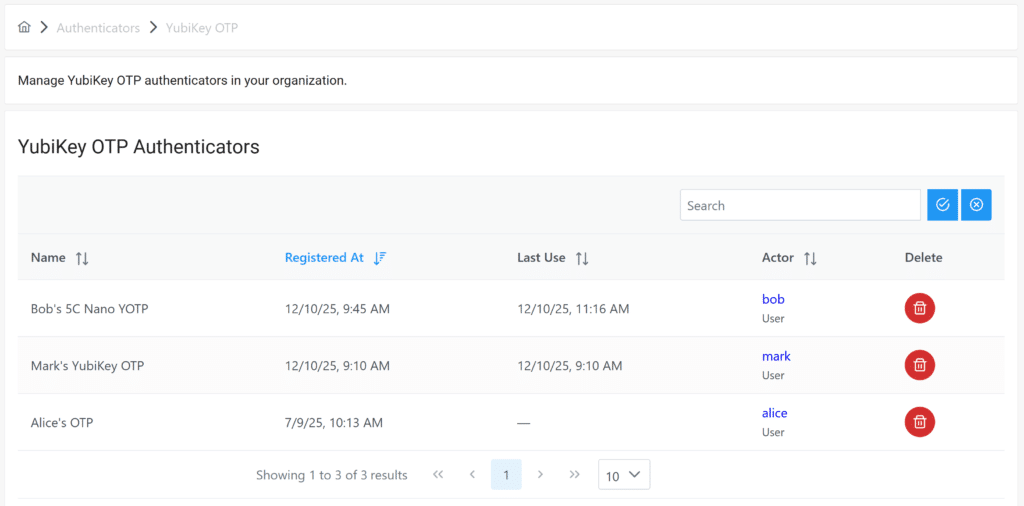Apply search with the checkmark button
The image size is (1024, 506).
click(x=942, y=205)
